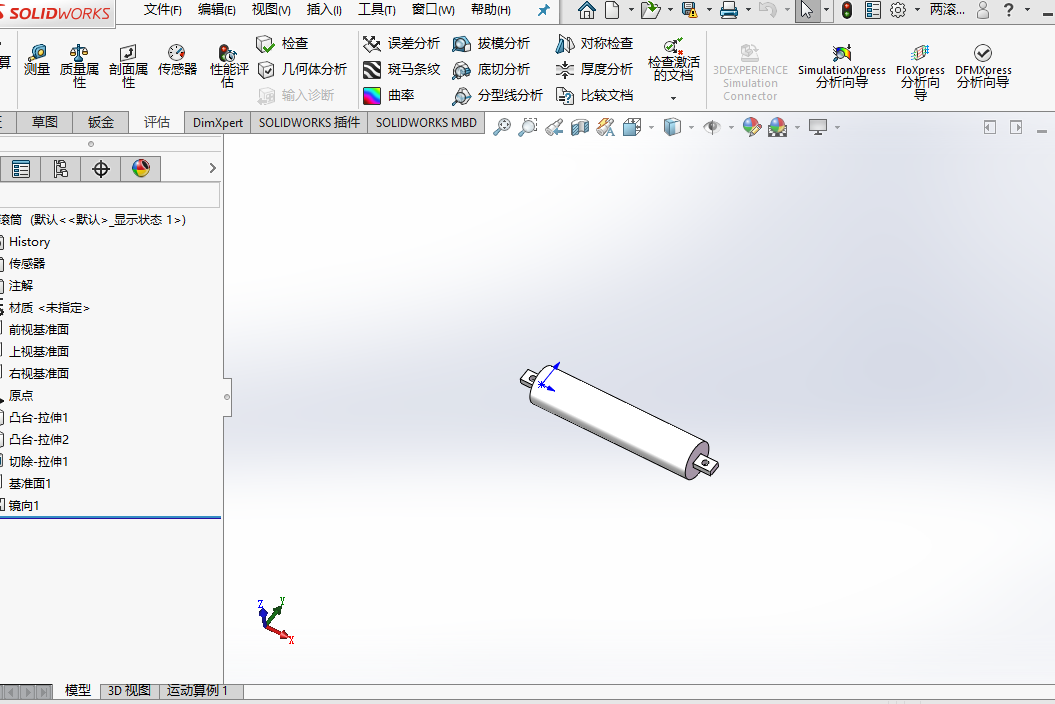The width and height of the screenshot is (1055, 704).
Task: Launch FloXpress 分析向导
Action: click(920, 71)
